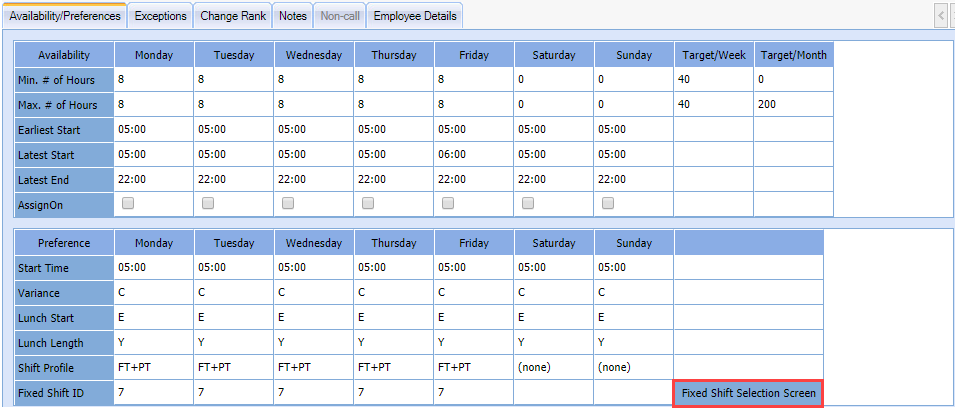Select the Monday Fixed Shift ID cell
Screen dimensions: 955x408
[x=154, y=393]
